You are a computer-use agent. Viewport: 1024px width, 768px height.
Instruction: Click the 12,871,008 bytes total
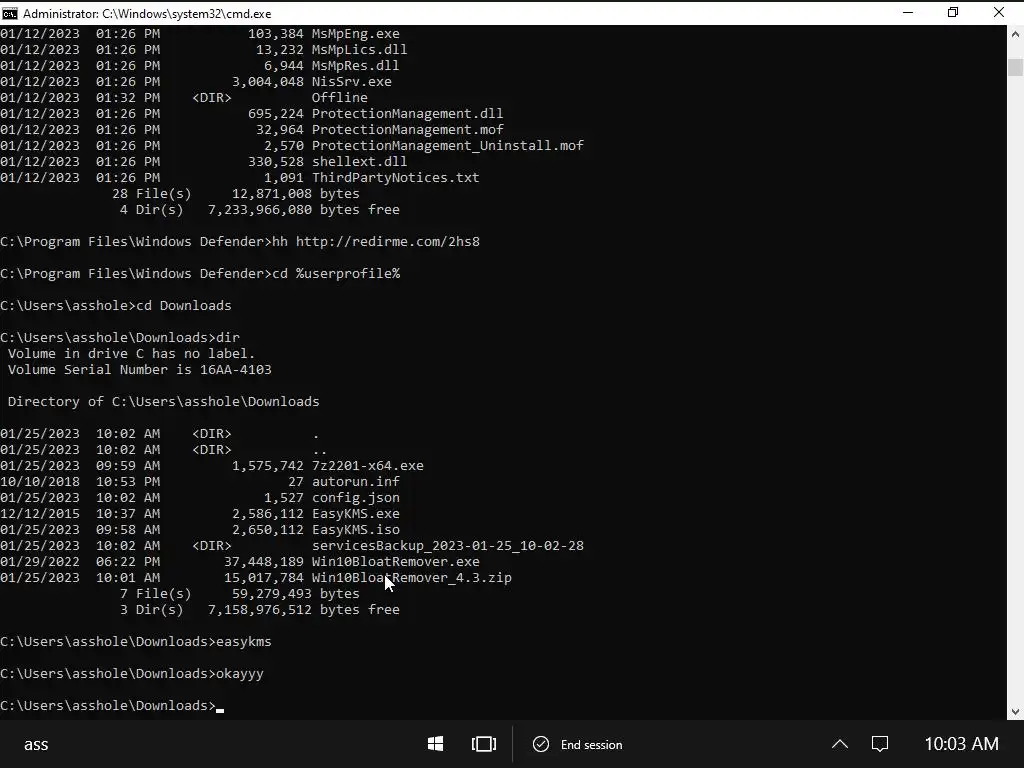point(295,193)
